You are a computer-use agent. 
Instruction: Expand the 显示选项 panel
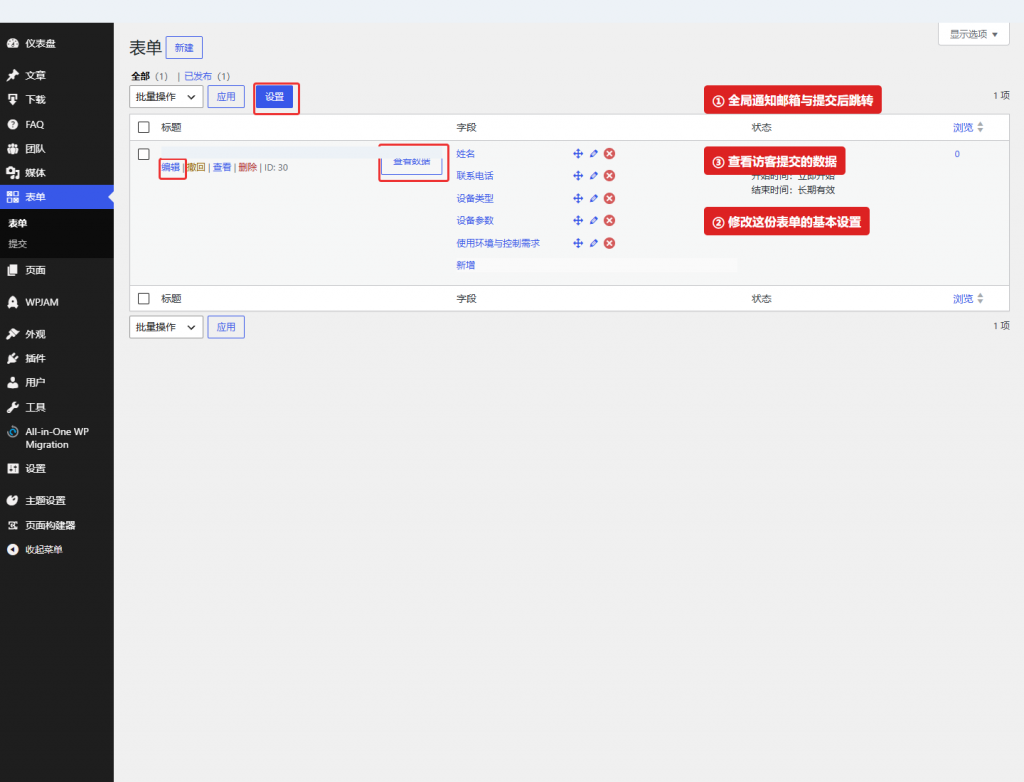(x=974, y=34)
